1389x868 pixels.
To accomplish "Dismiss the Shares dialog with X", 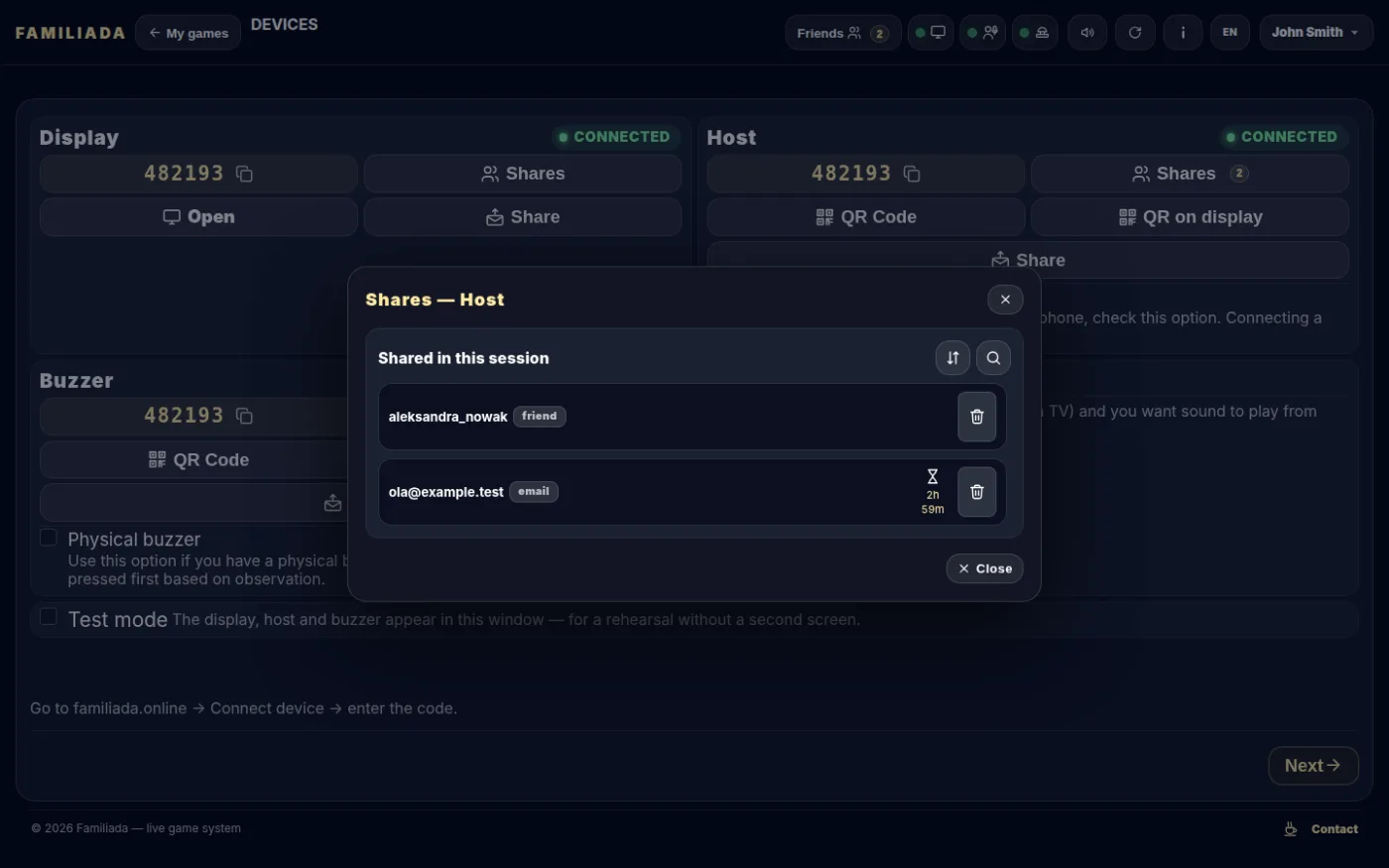I will [x=1005, y=300].
